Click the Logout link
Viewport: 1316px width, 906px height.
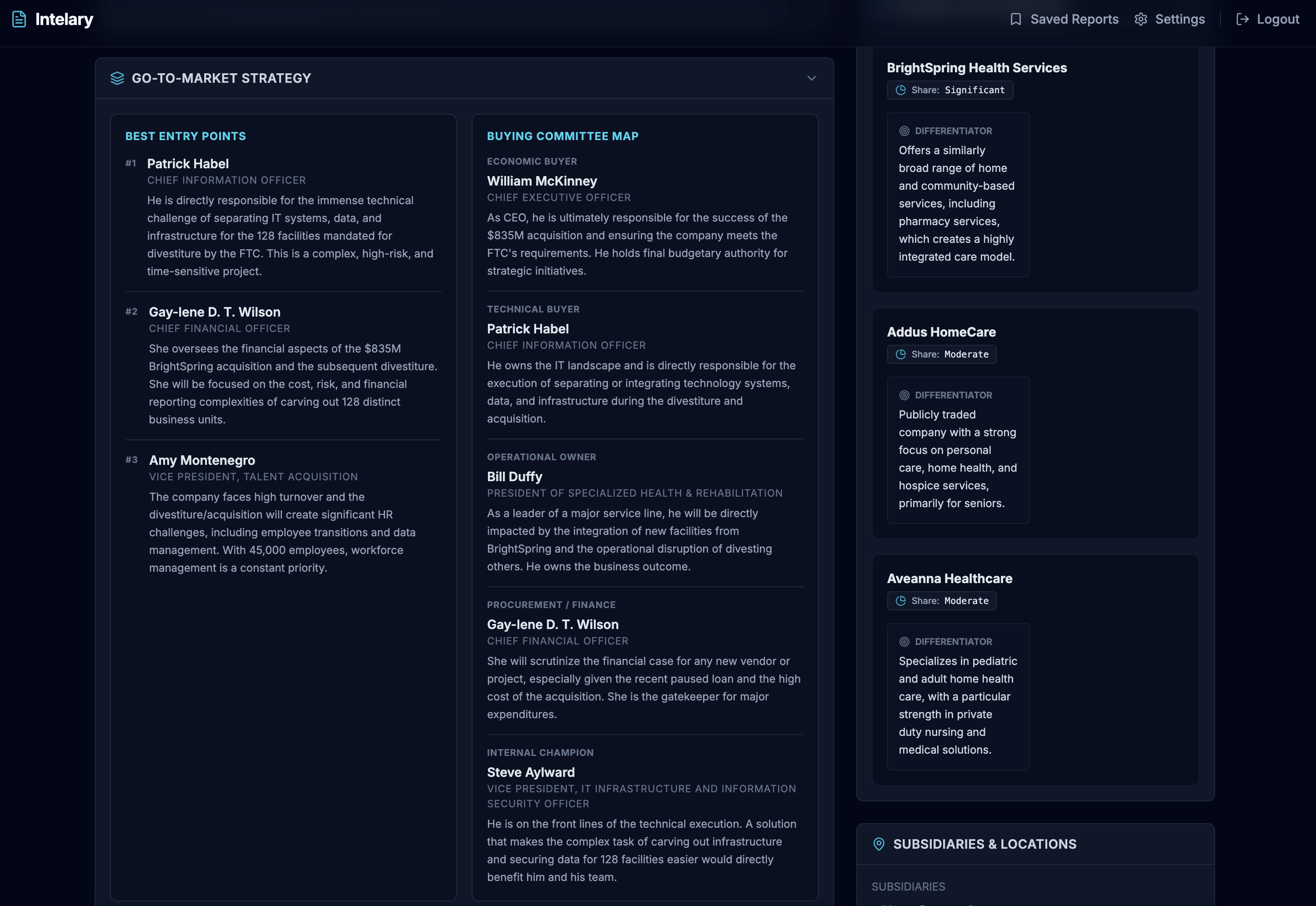pyautogui.click(x=1277, y=19)
